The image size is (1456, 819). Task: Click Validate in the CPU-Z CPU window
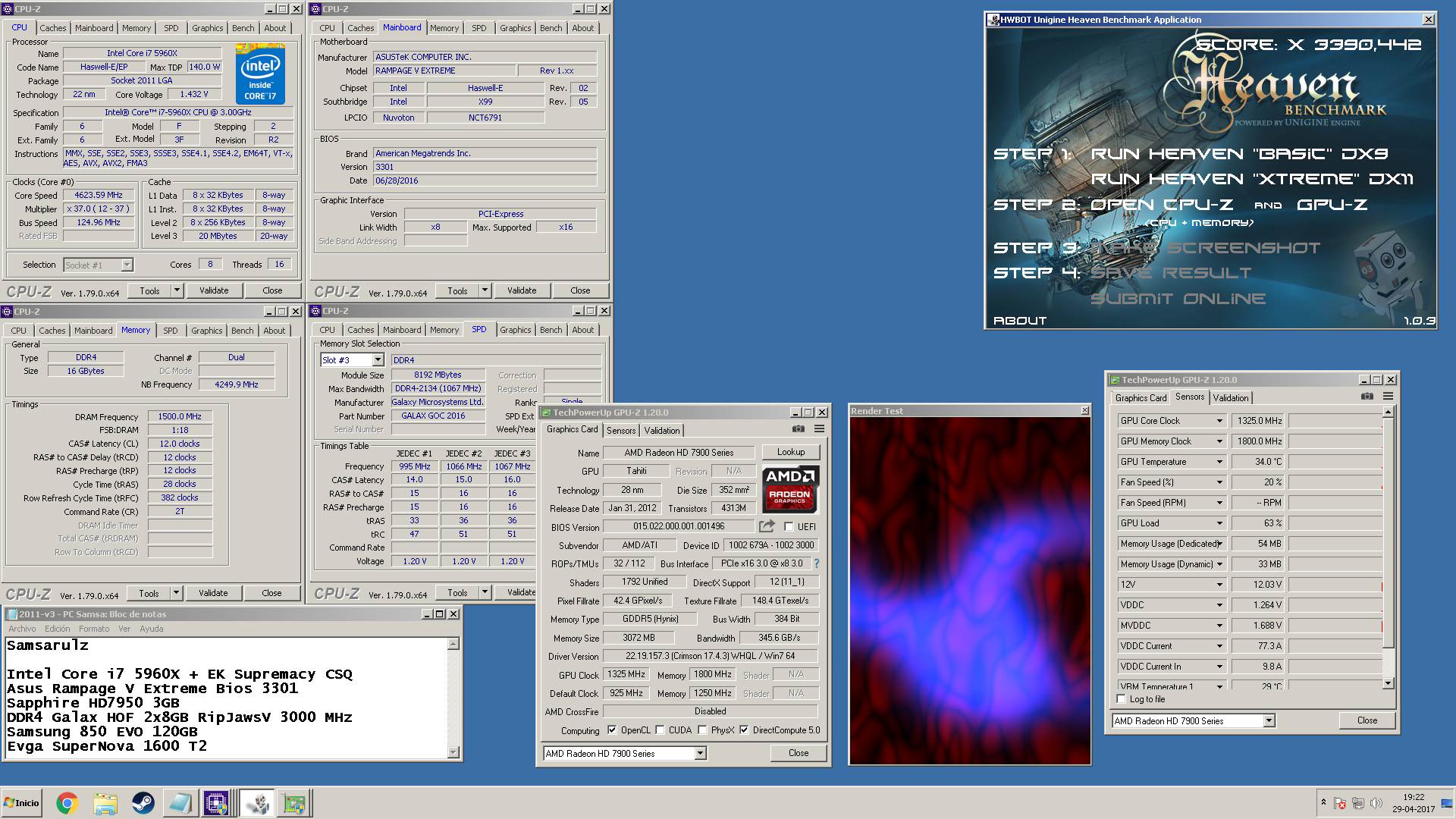tap(214, 290)
